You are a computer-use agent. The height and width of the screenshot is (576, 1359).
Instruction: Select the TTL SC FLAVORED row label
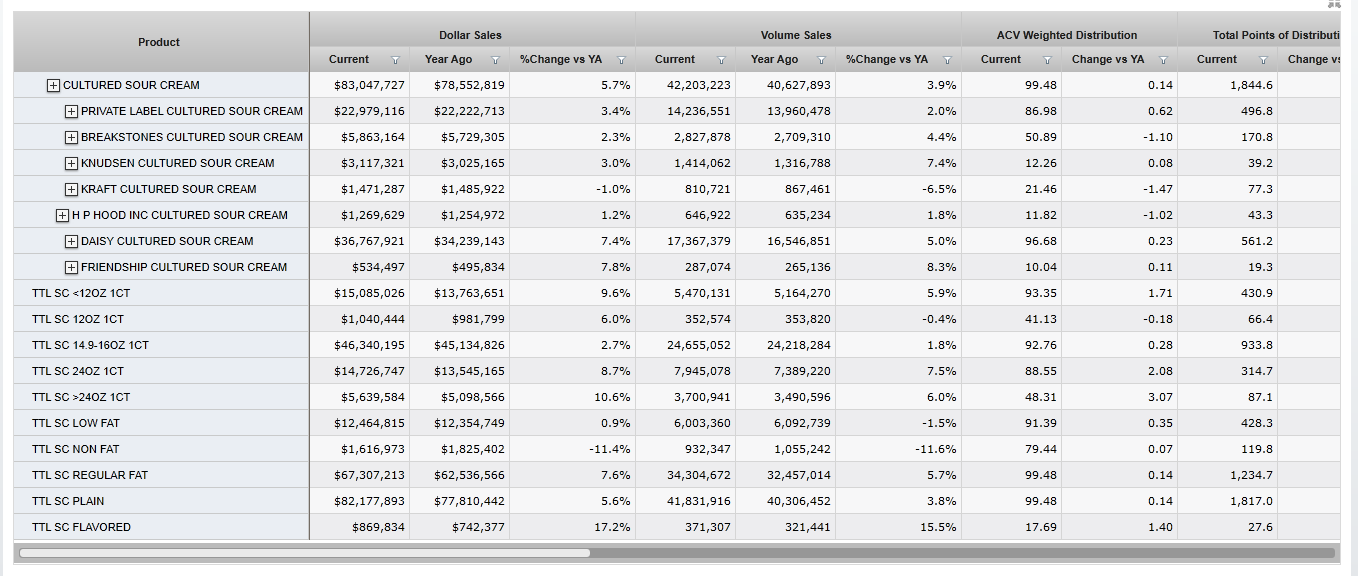pyautogui.click(x=81, y=527)
